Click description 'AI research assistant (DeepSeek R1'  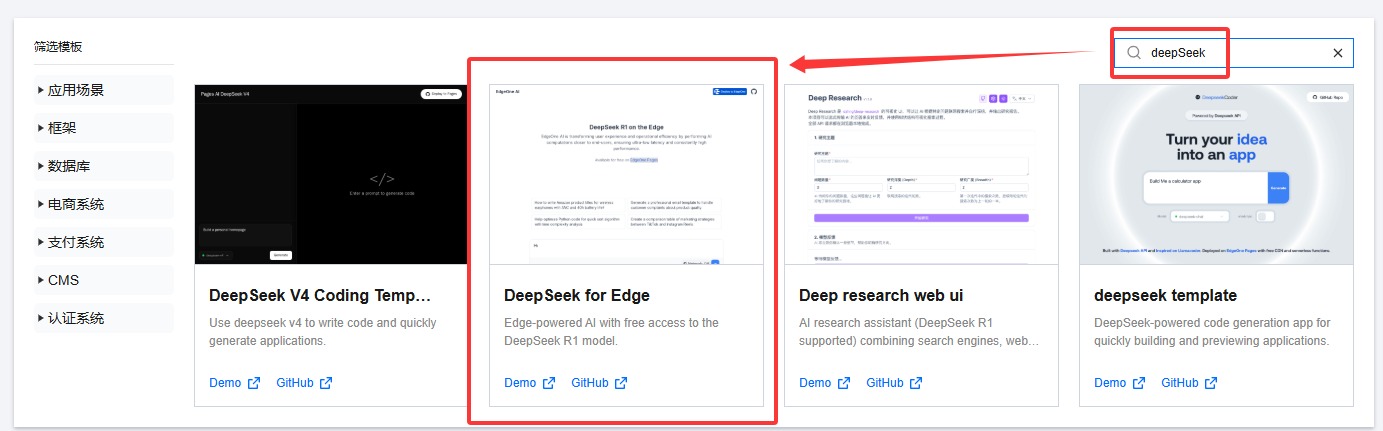click(919, 332)
